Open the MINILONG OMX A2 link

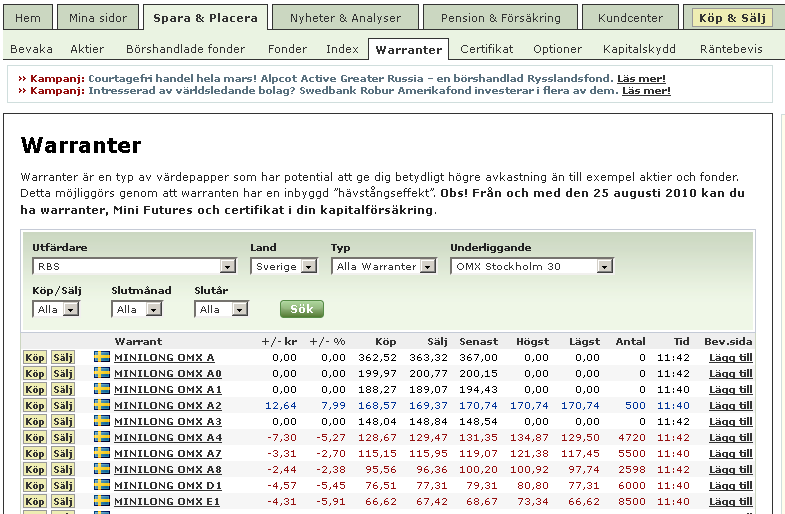click(x=168, y=405)
